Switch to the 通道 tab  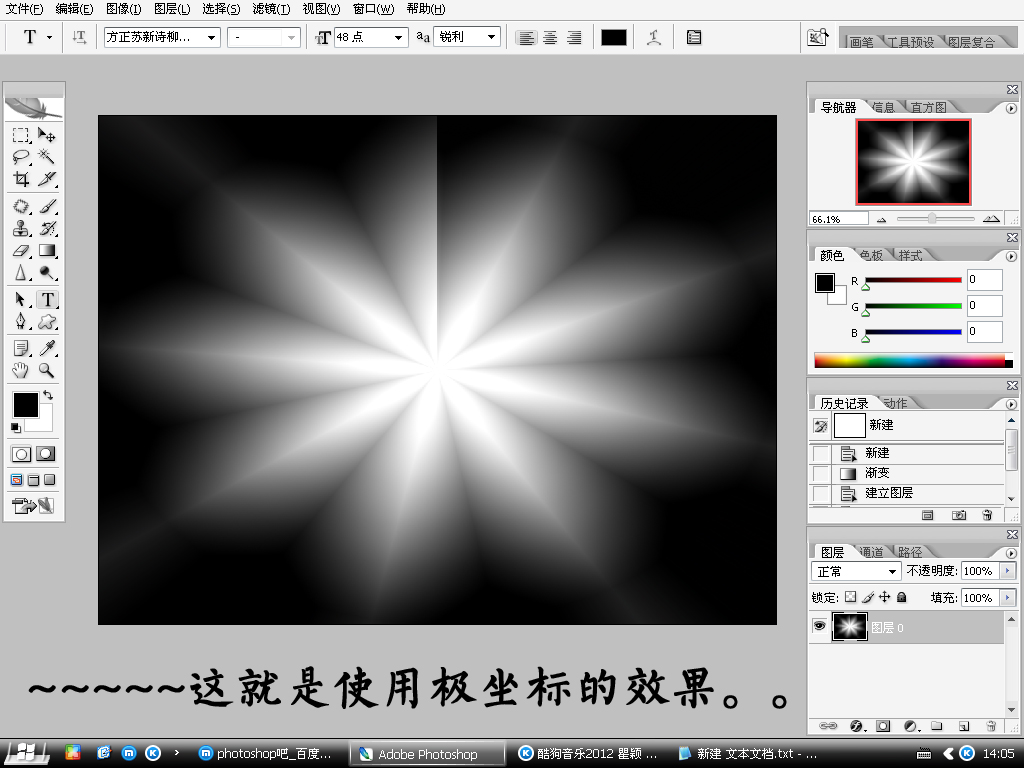tap(870, 552)
